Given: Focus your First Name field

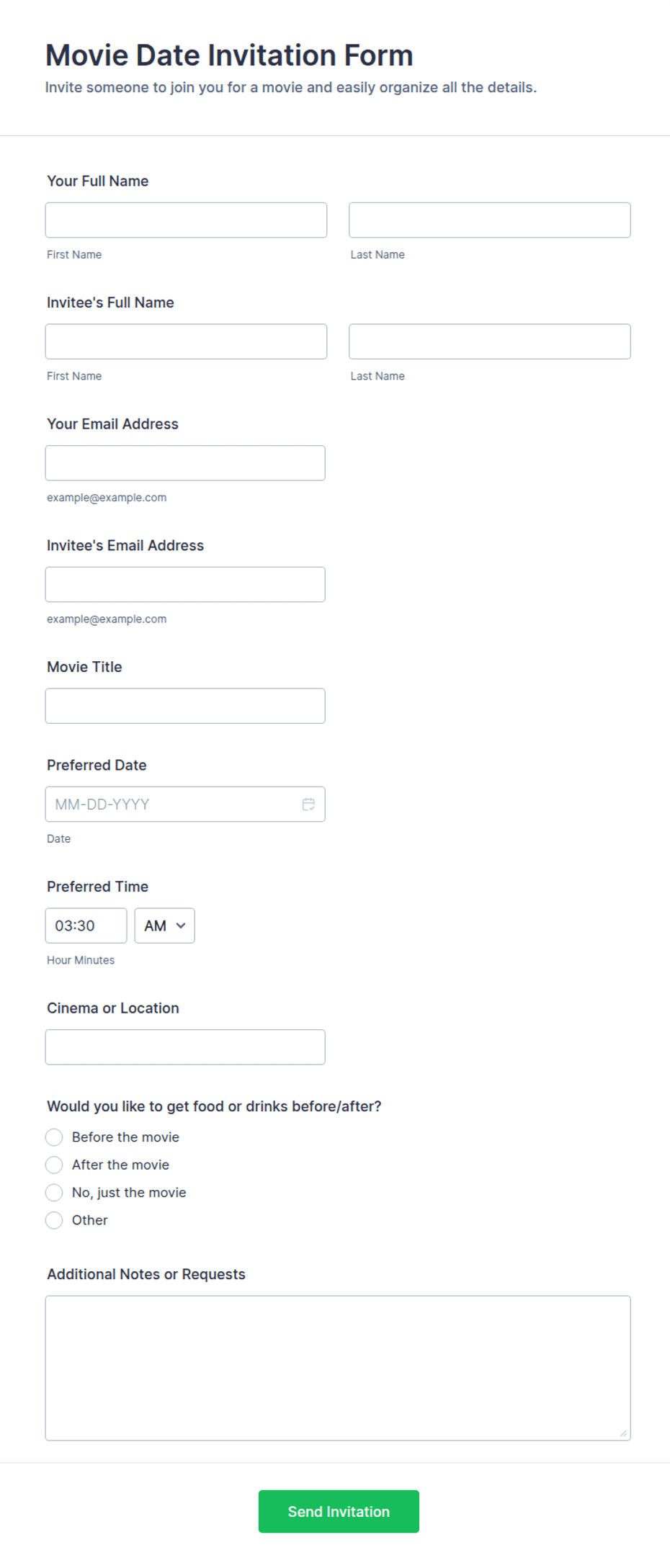Looking at the screenshot, I should (186, 220).
